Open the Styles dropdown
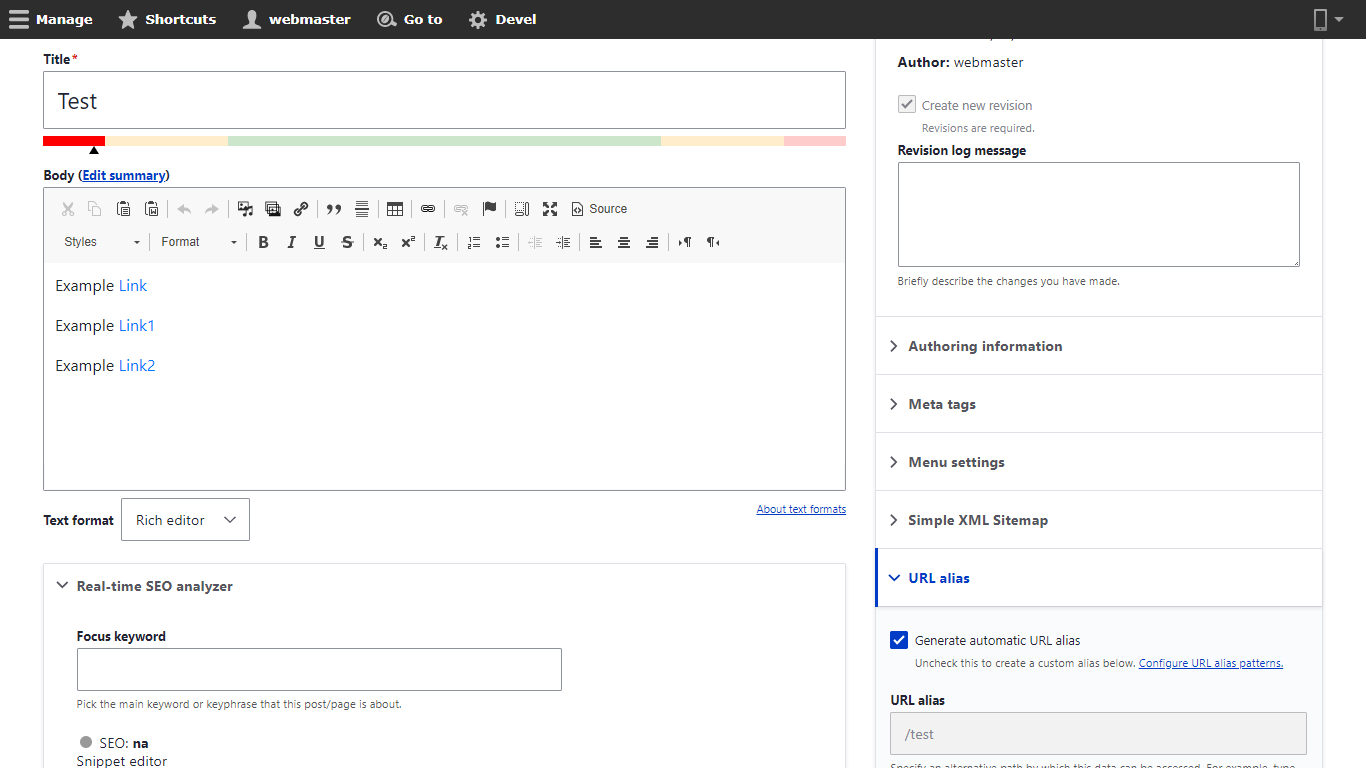 (x=102, y=242)
